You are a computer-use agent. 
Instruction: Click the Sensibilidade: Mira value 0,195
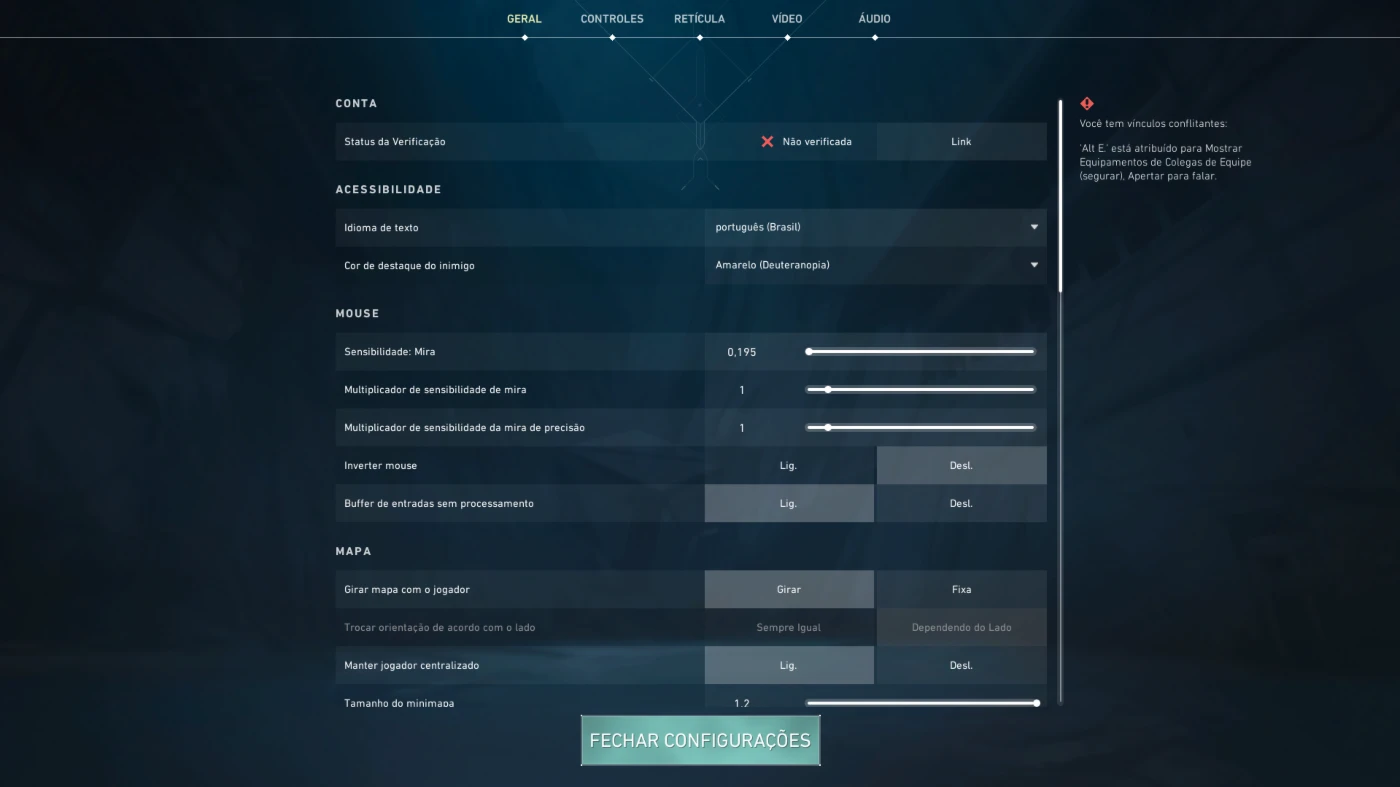point(742,352)
